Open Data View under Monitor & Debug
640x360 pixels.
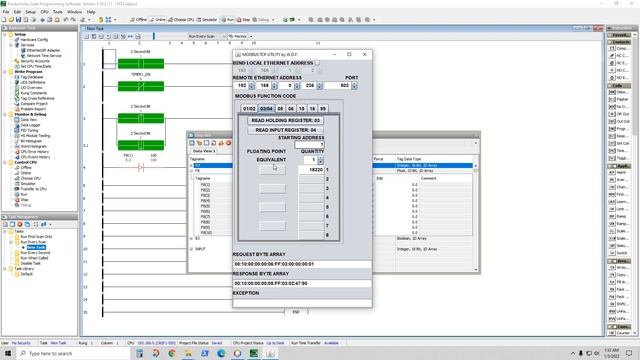(x=28, y=120)
